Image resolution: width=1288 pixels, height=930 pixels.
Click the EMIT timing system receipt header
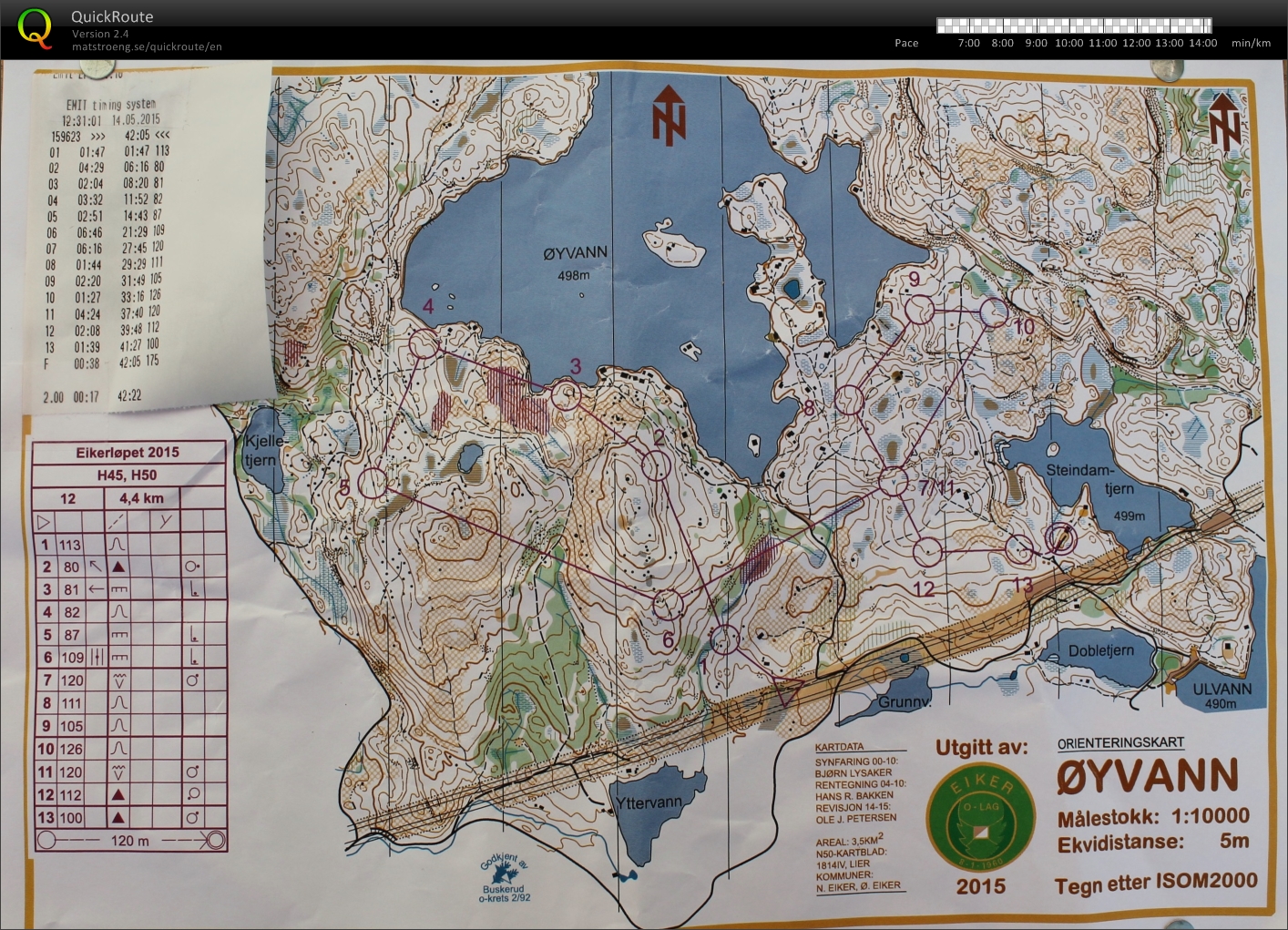(x=112, y=105)
